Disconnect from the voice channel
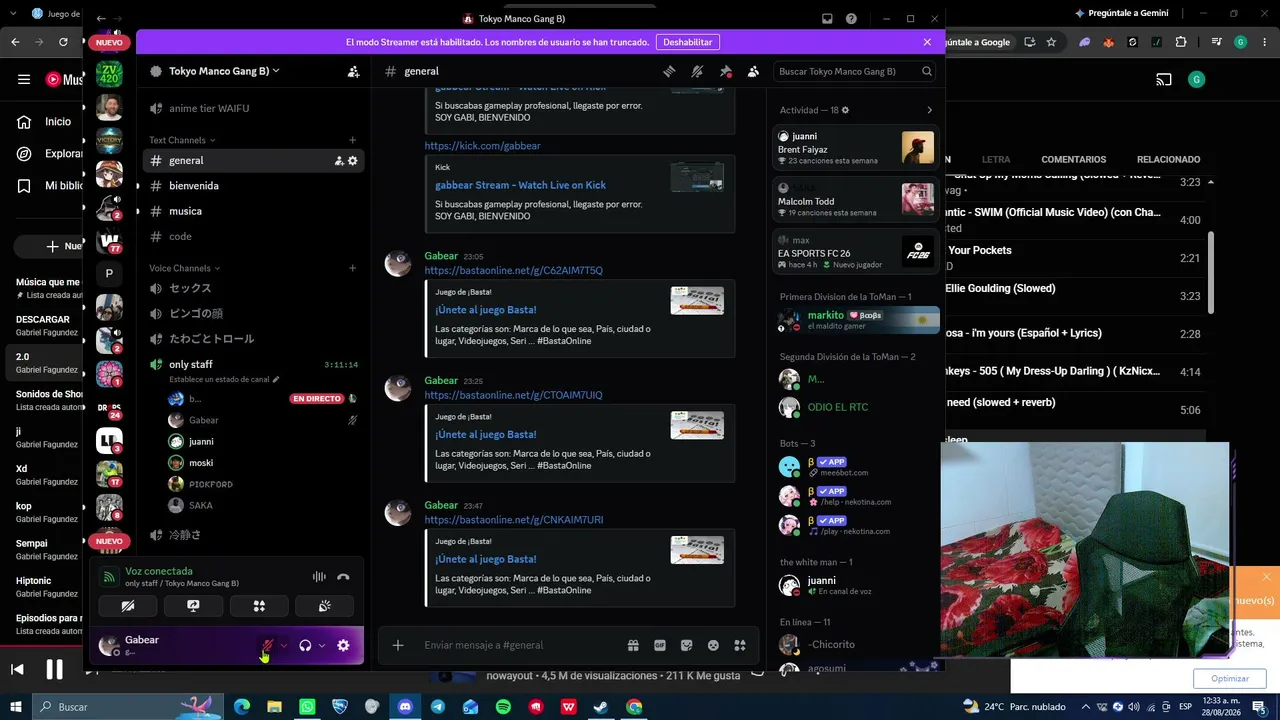The height and width of the screenshot is (720, 1280). coord(343,576)
